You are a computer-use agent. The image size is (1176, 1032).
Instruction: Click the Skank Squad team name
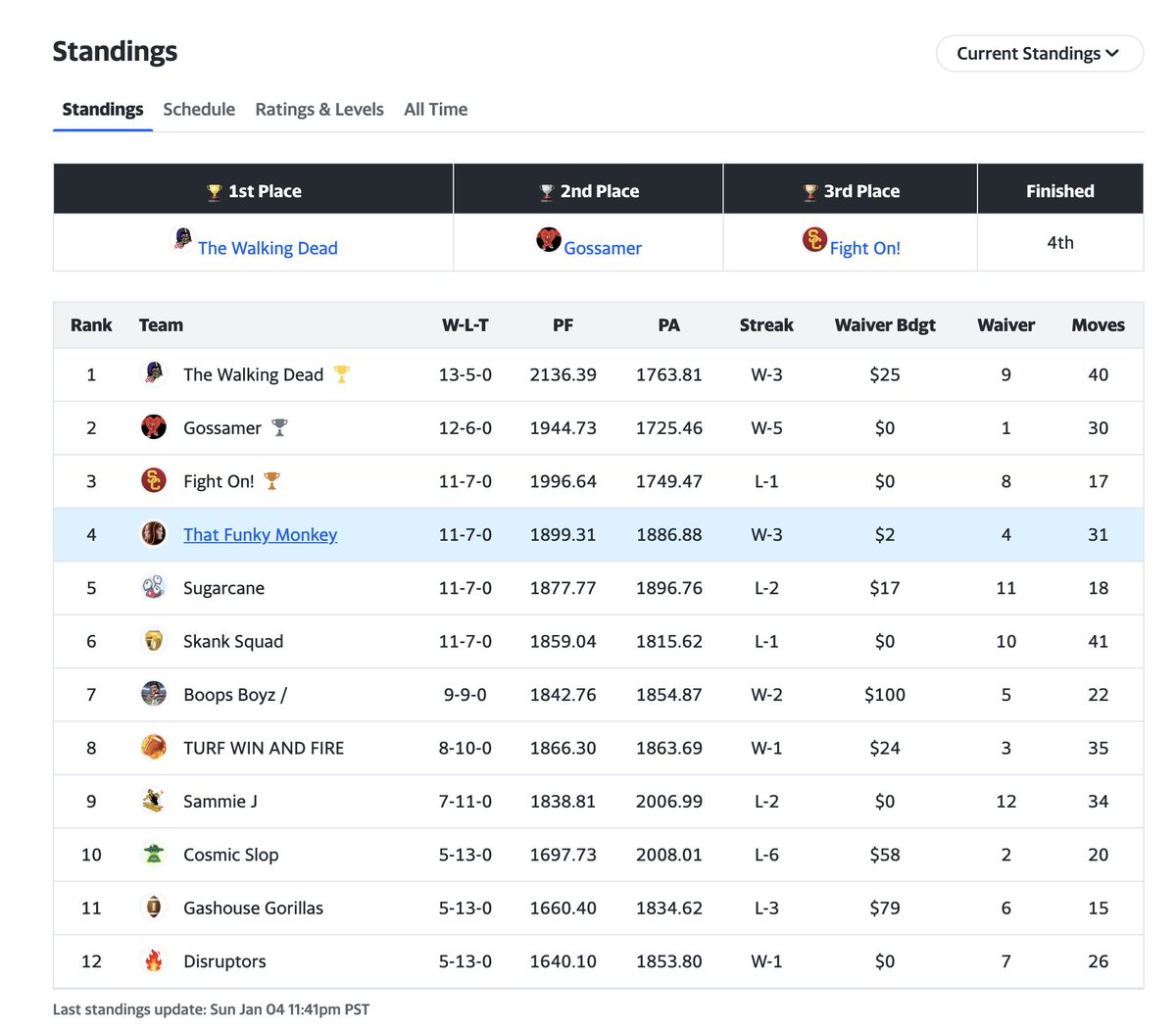233,641
